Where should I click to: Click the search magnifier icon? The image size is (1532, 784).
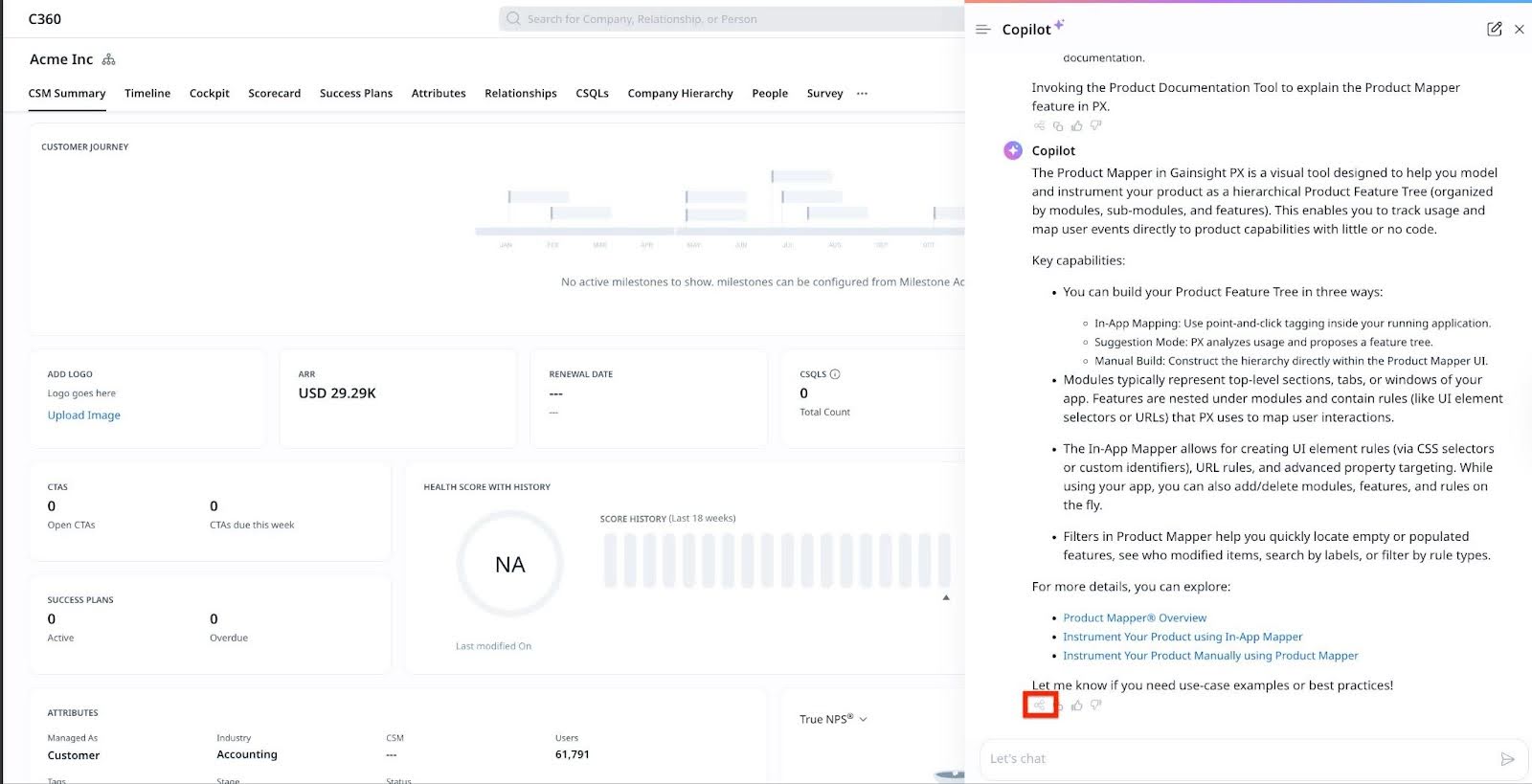click(x=513, y=18)
